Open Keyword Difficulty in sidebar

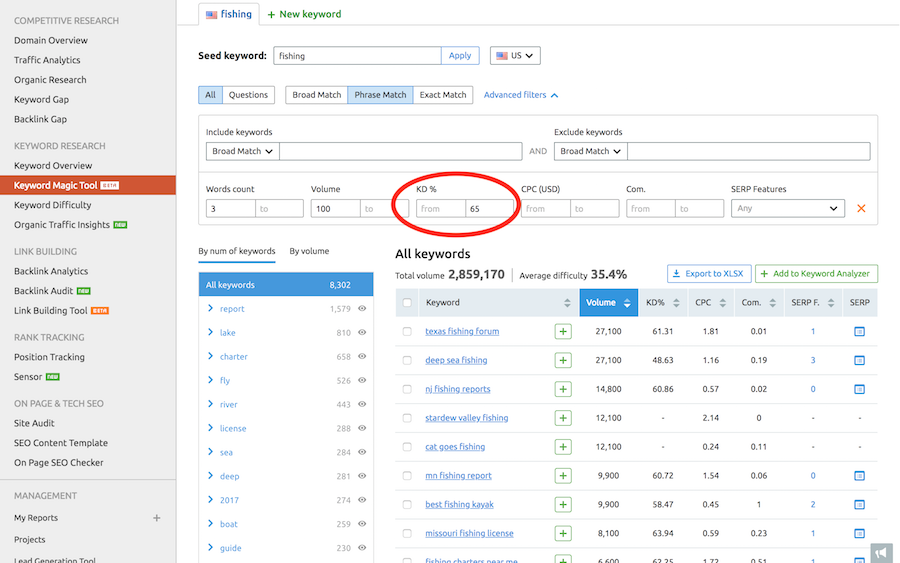pyautogui.click(x=53, y=205)
